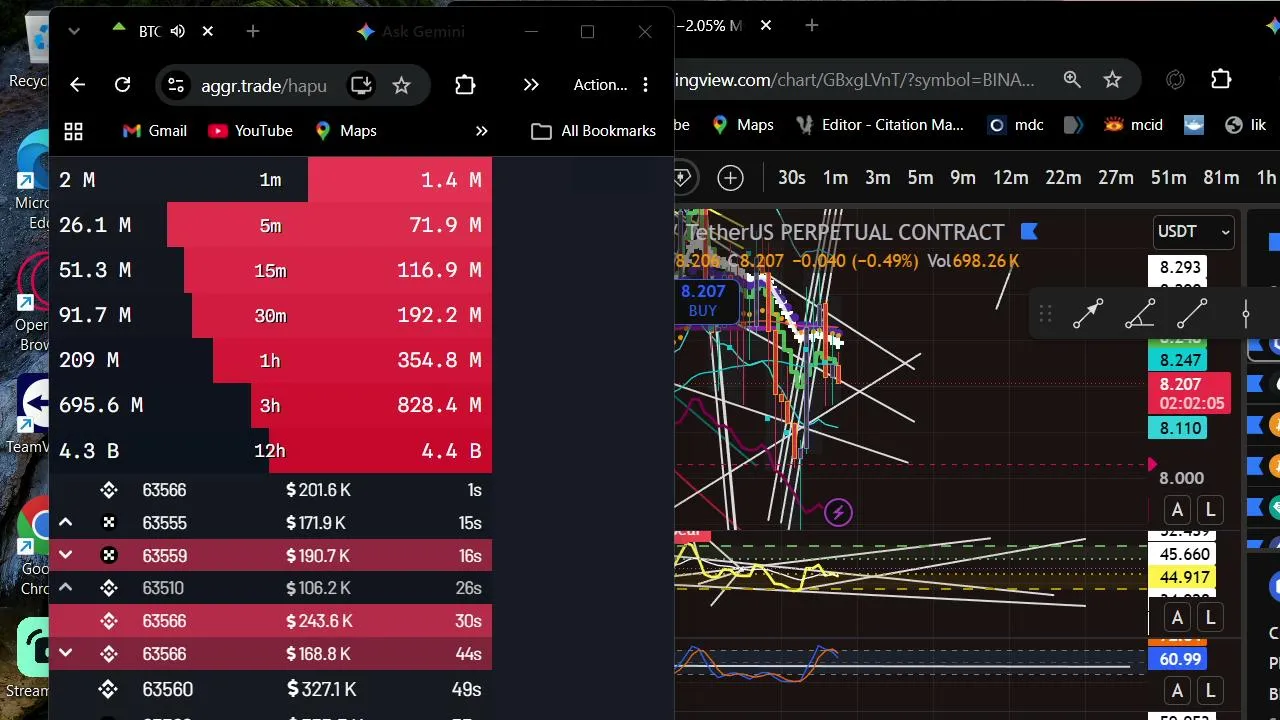1280x720 pixels.
Task: Click the 8.207 BUY button
Action: point(703,300)
